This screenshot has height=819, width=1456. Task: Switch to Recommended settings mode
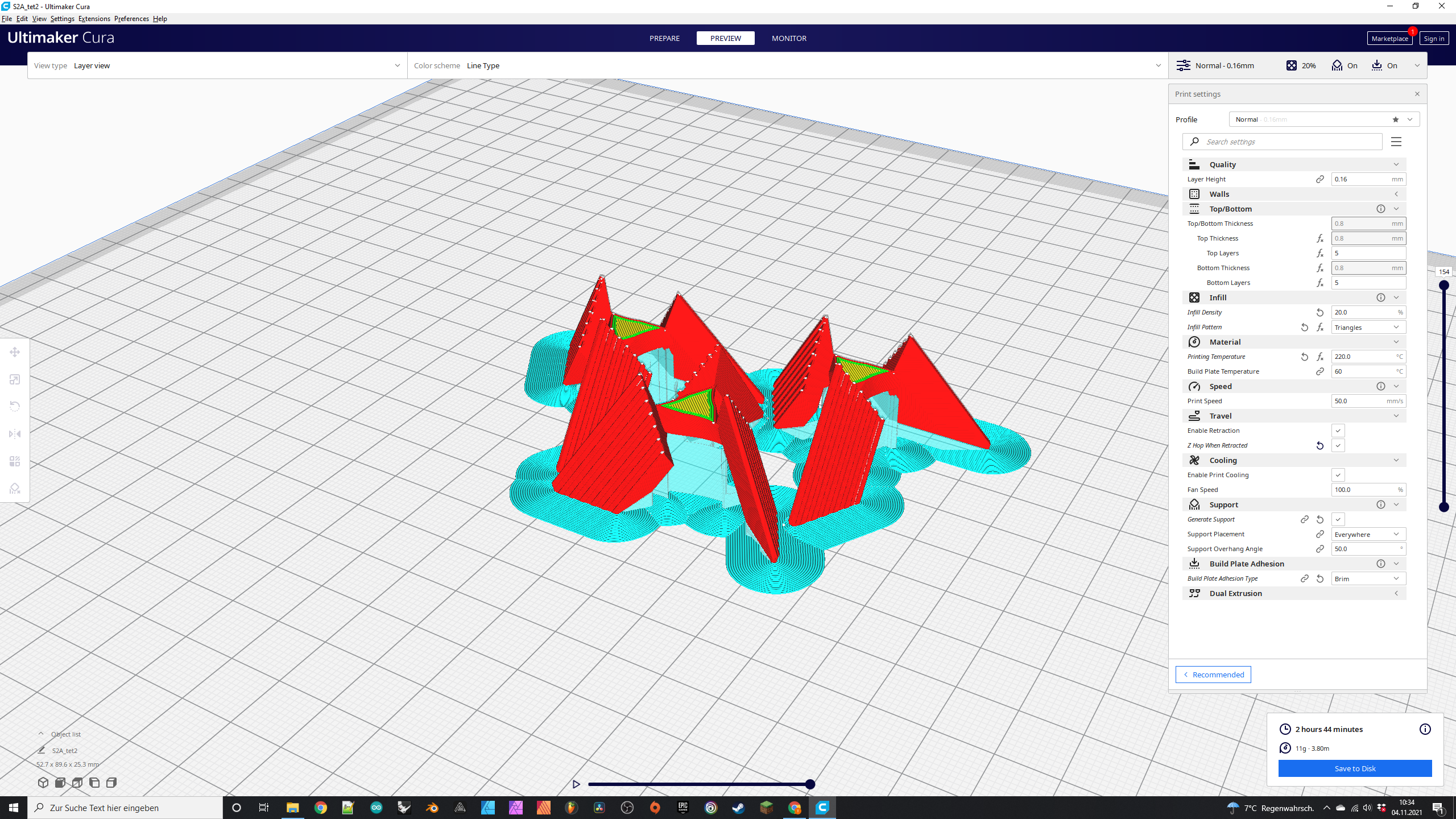coord(1213,675)
